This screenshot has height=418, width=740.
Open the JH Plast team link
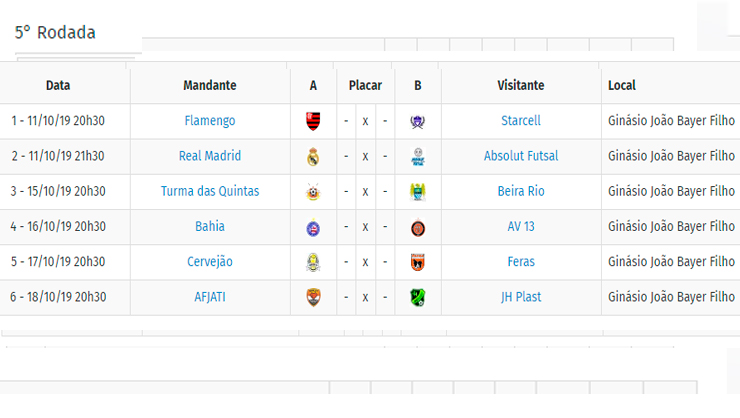[521, 297]
